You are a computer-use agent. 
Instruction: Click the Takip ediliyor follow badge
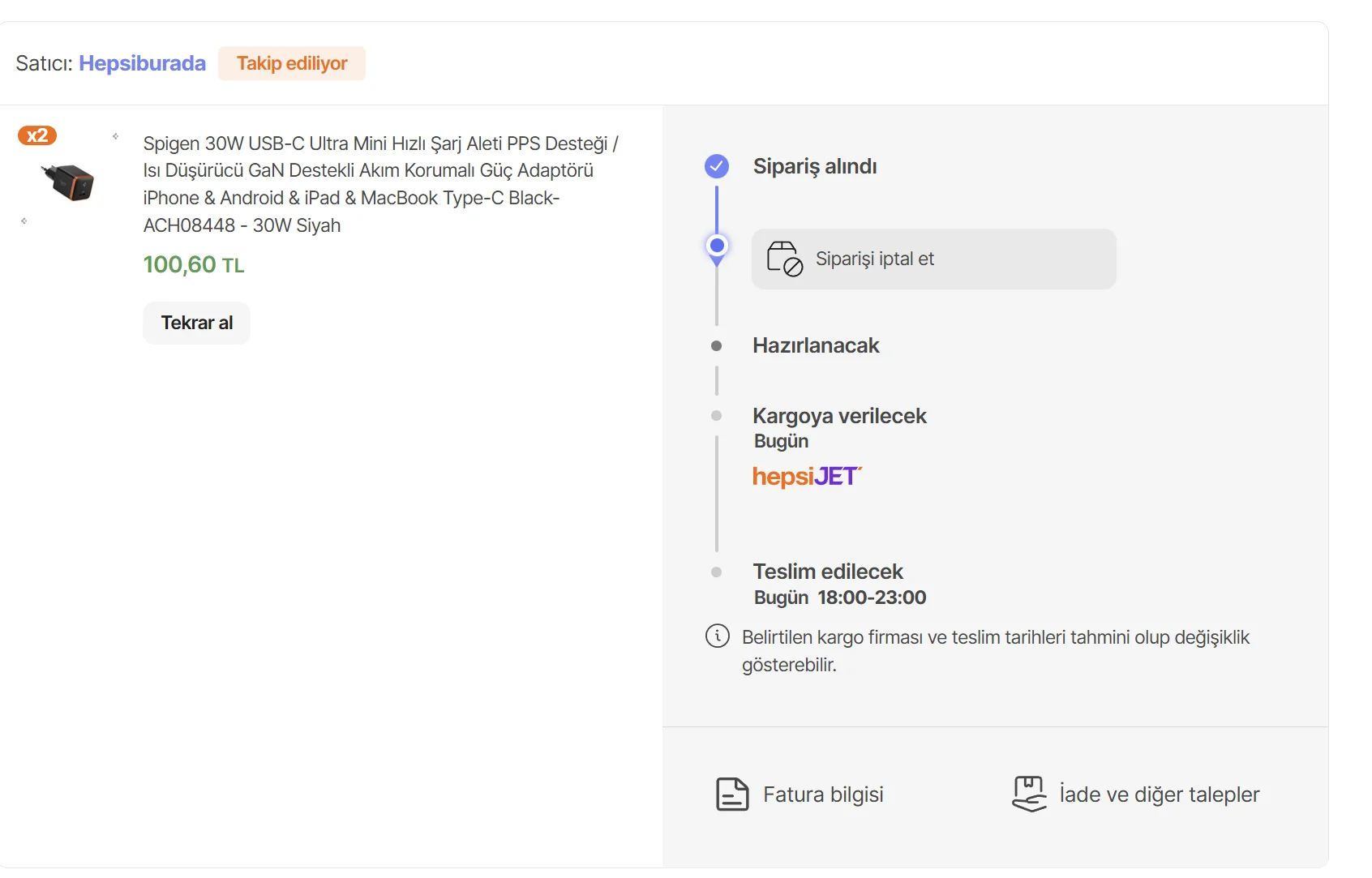pyautogui.click(x=292, y=63)
